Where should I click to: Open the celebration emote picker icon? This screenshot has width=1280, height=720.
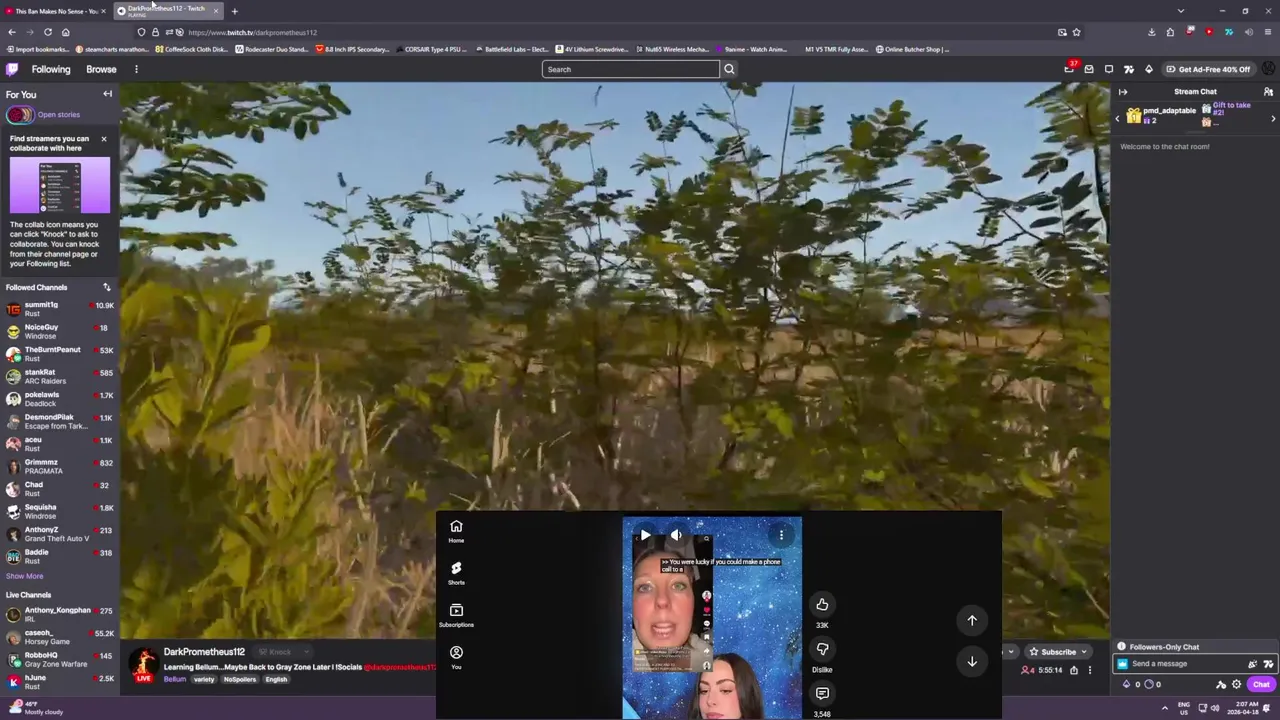click(x=1252, y=664)
